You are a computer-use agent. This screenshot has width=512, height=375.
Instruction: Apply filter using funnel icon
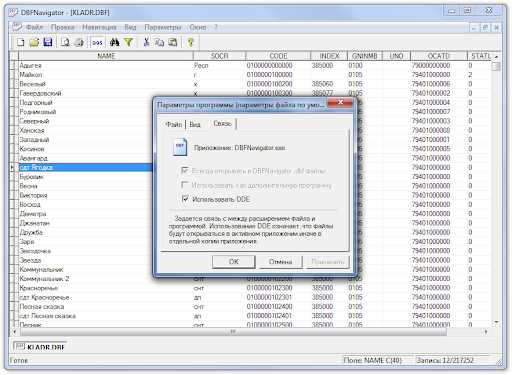coord(128,42)
